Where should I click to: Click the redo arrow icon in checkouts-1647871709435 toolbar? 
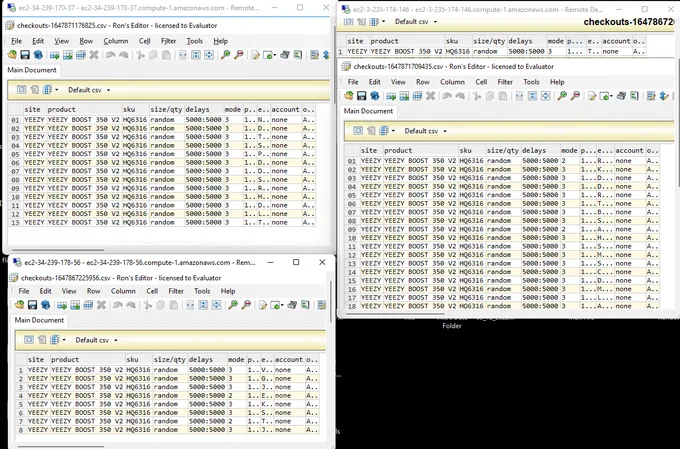pos(460,96)
